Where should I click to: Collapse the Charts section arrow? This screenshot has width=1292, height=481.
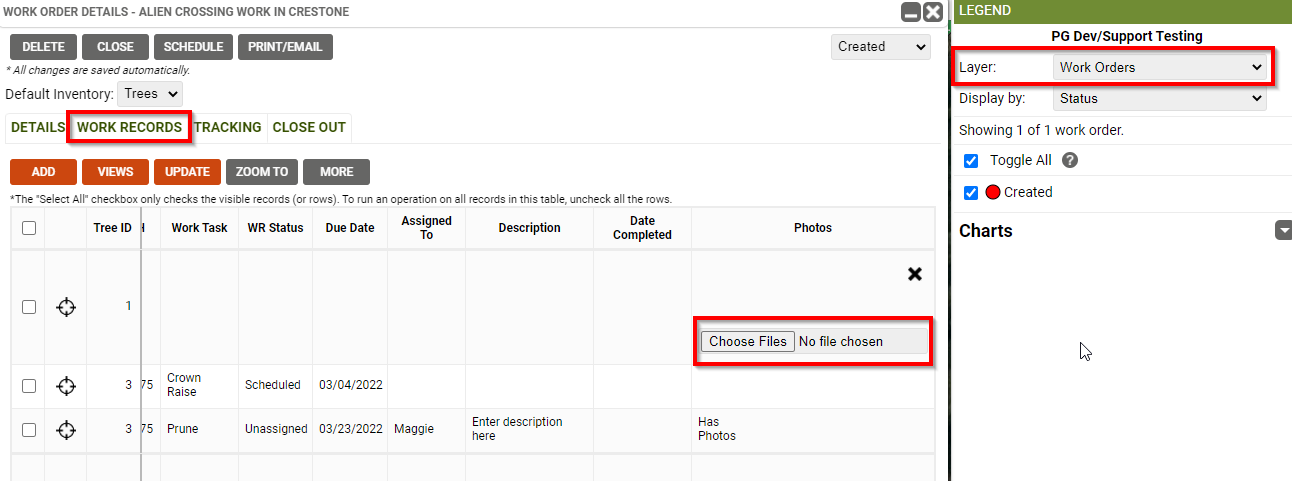(x=1284, y=231)
